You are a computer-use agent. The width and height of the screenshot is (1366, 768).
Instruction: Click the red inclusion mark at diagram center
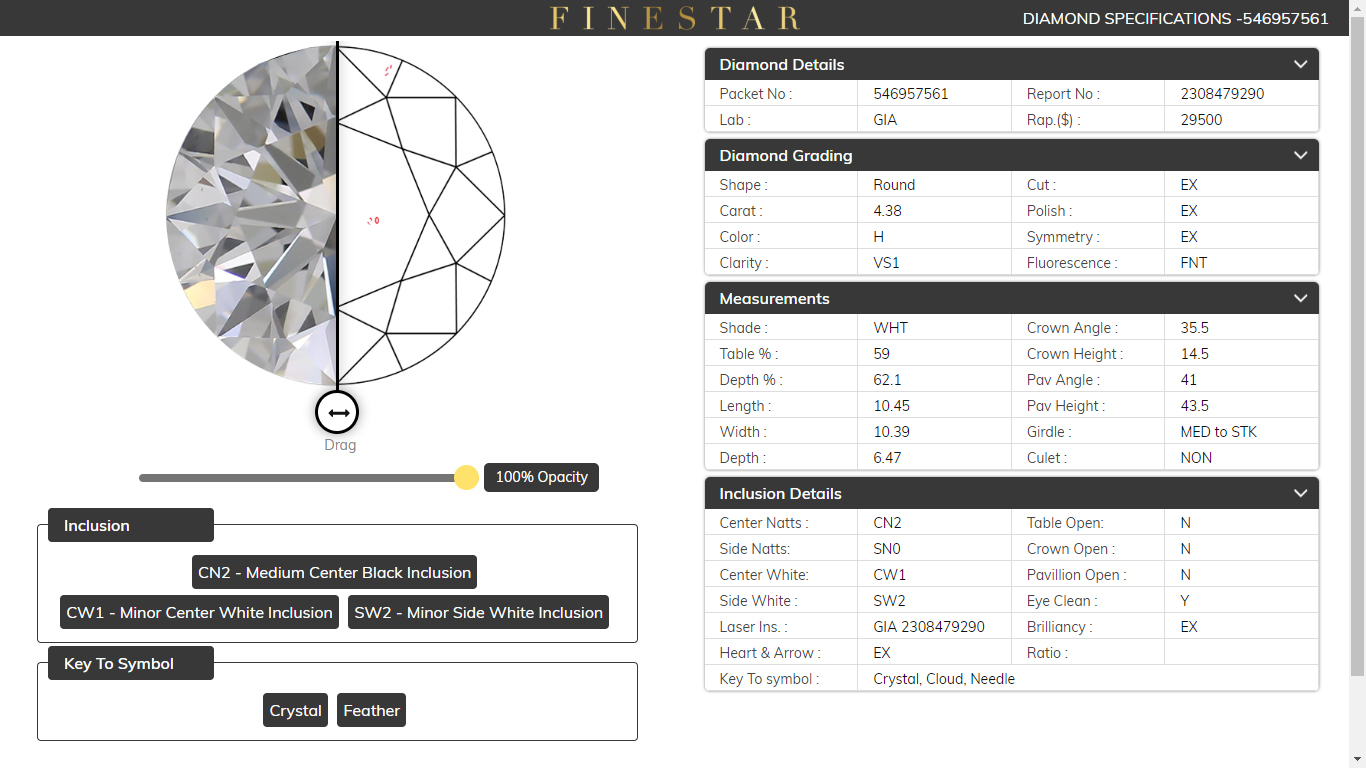(x=373, y=220)
